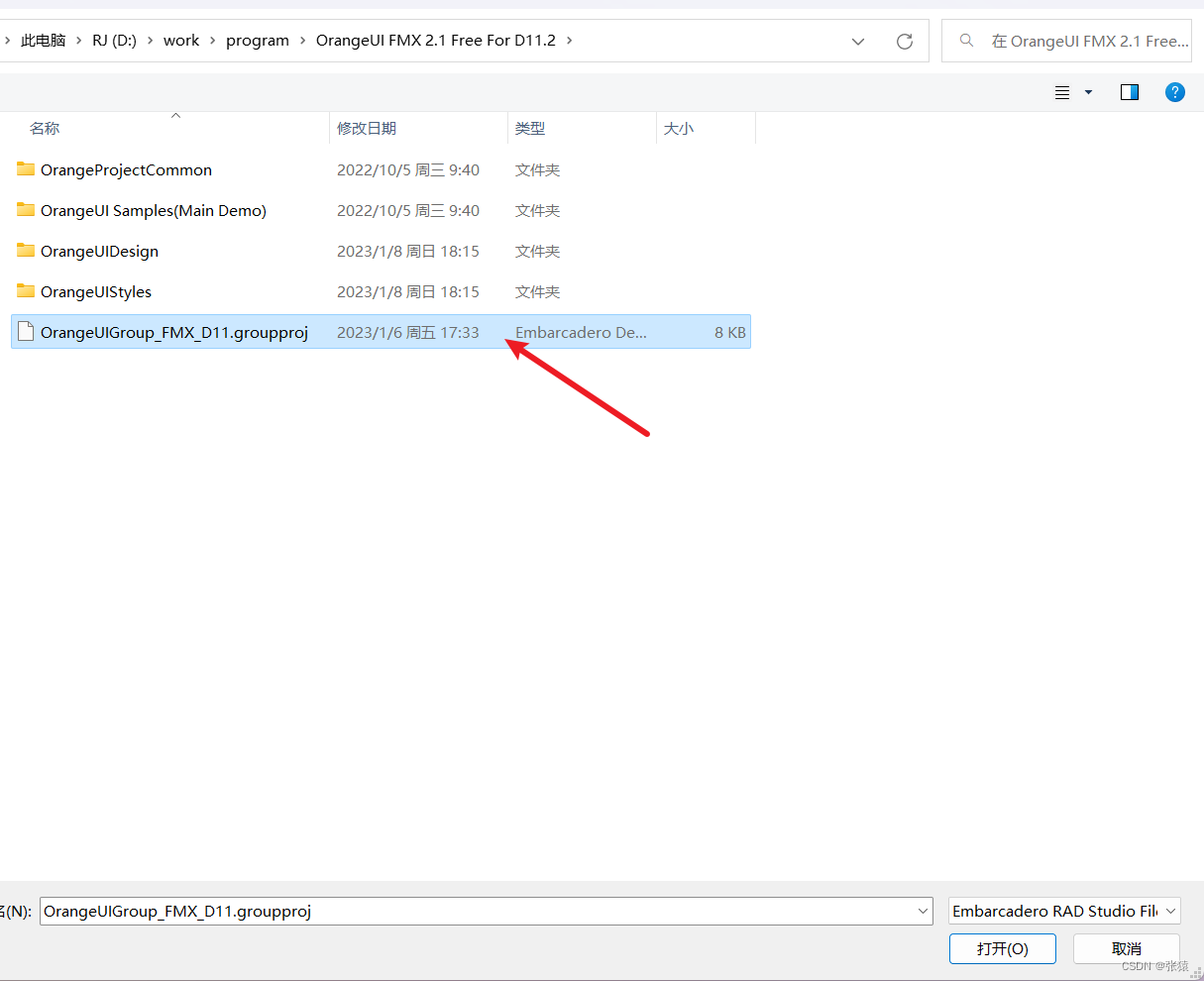
Task: Open Embarcadero RAD Studio file type dropdown
Action: (1171, 911)
